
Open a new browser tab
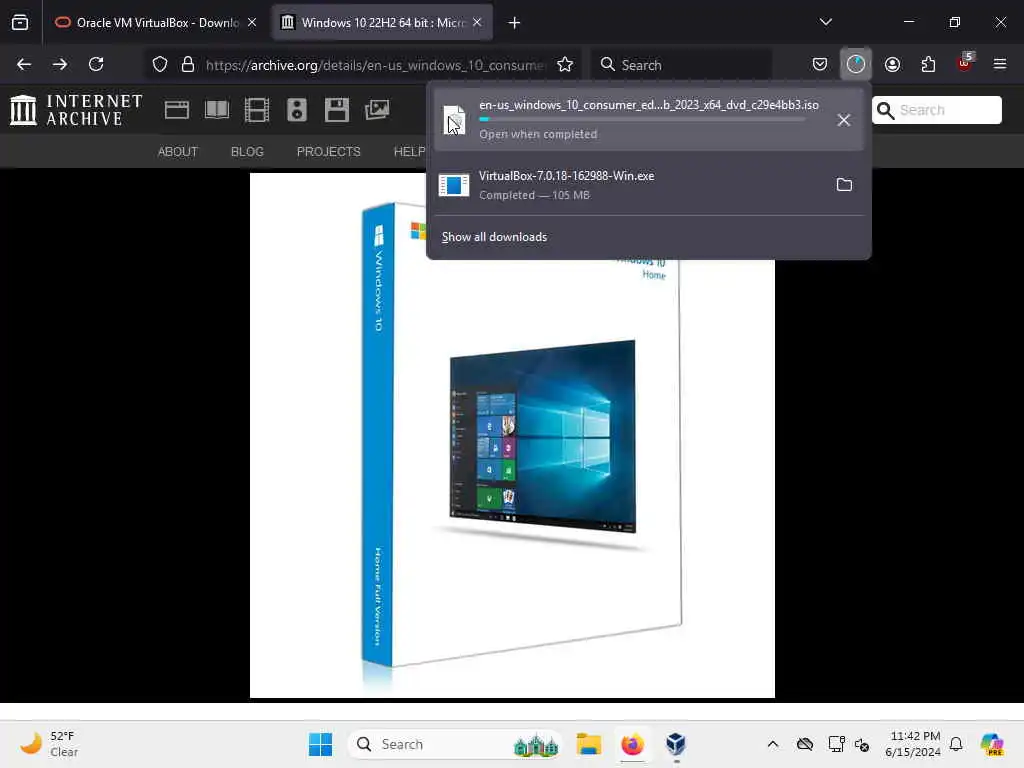515,23
